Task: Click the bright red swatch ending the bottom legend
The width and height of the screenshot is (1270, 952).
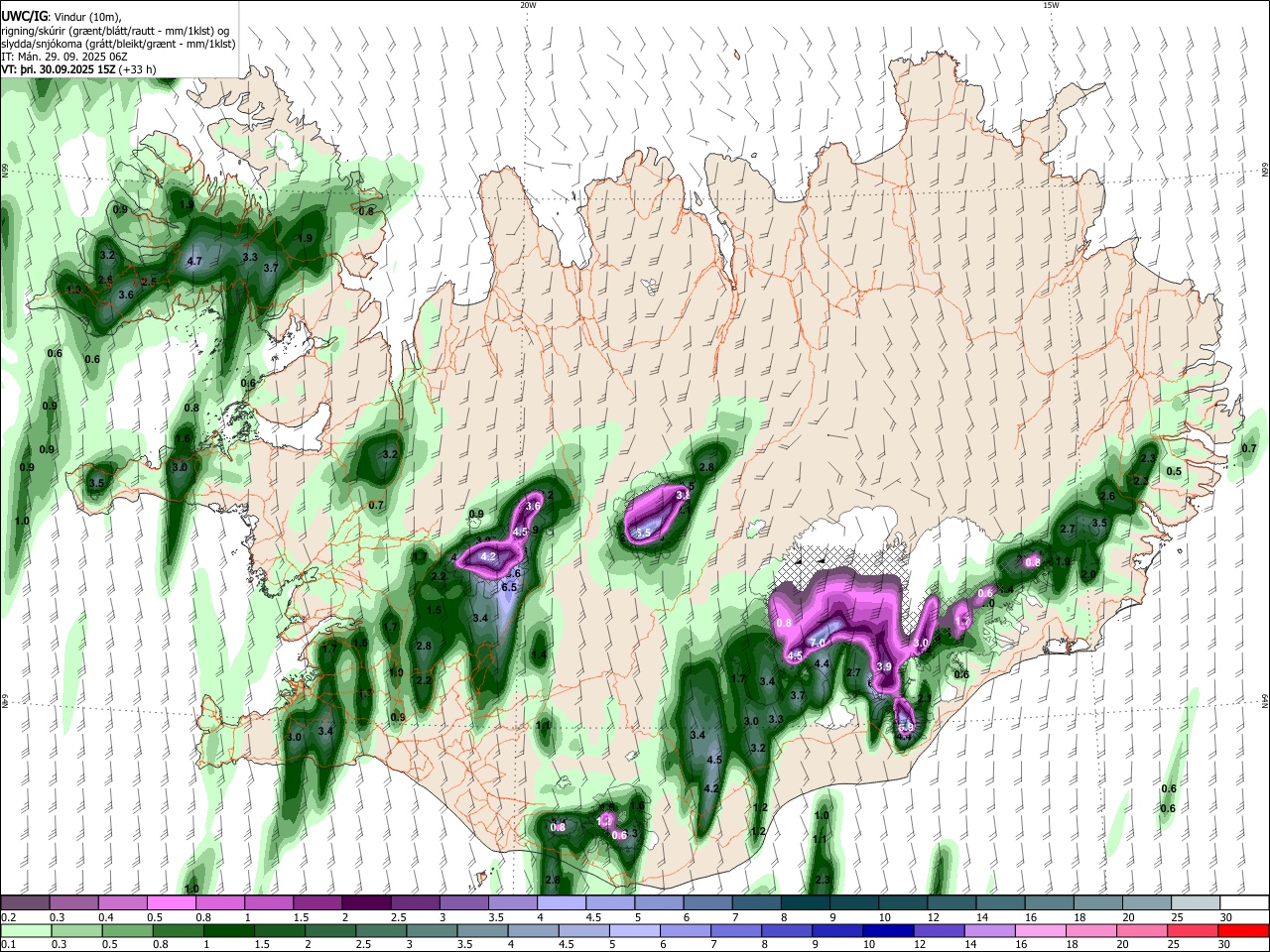Action: 1244,930
